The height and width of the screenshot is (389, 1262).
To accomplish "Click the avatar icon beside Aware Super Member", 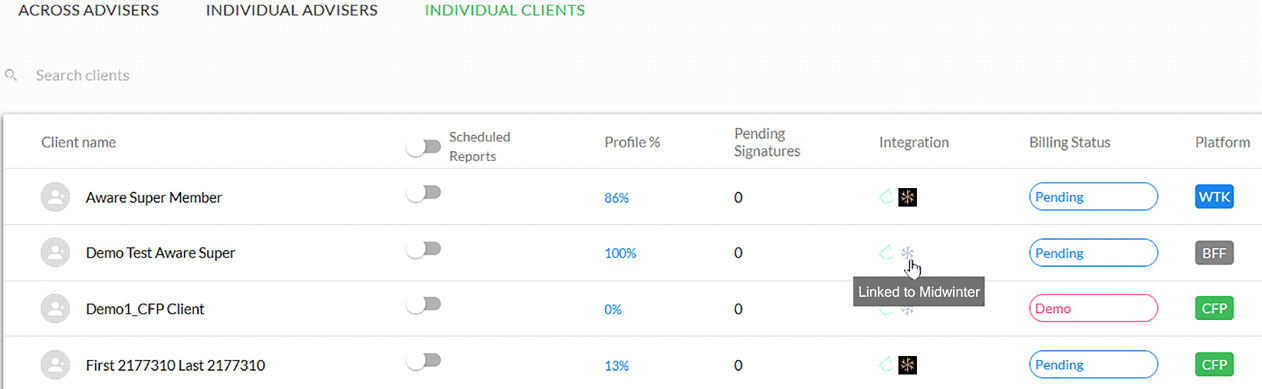I will tap(56, 198).
